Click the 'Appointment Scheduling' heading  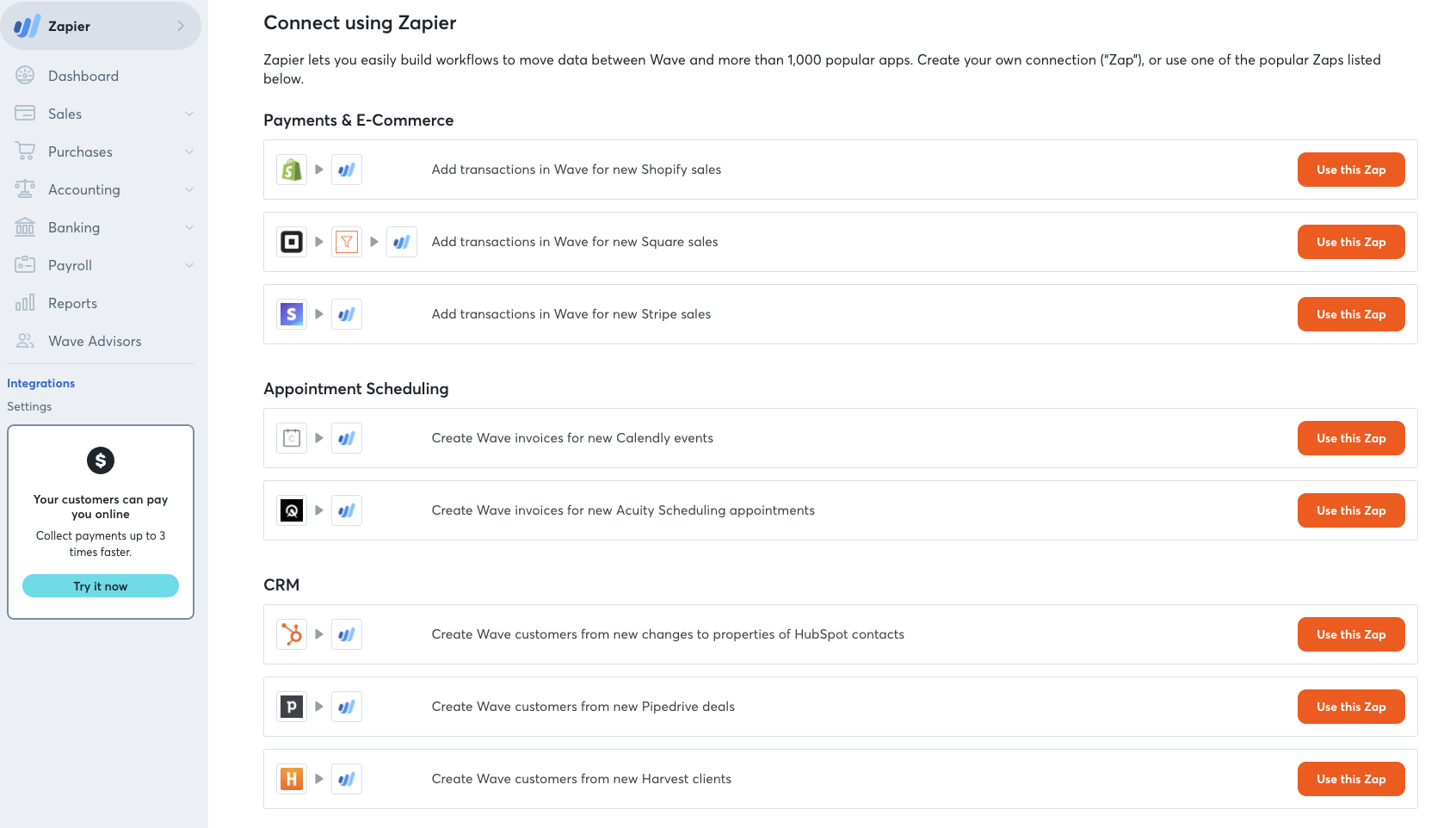pos(356,389)
